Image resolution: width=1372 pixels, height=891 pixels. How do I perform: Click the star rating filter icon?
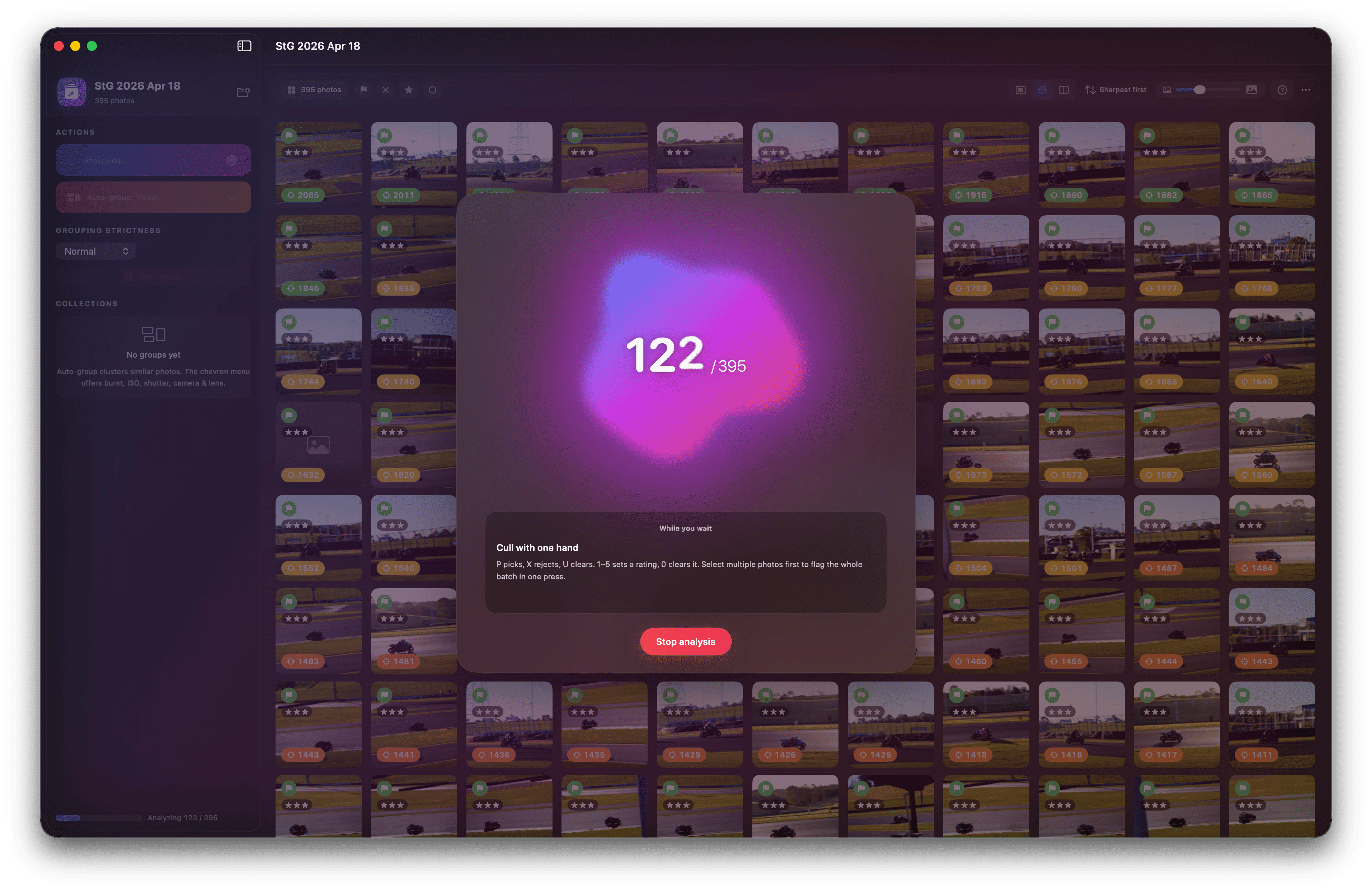coord(409,90)
